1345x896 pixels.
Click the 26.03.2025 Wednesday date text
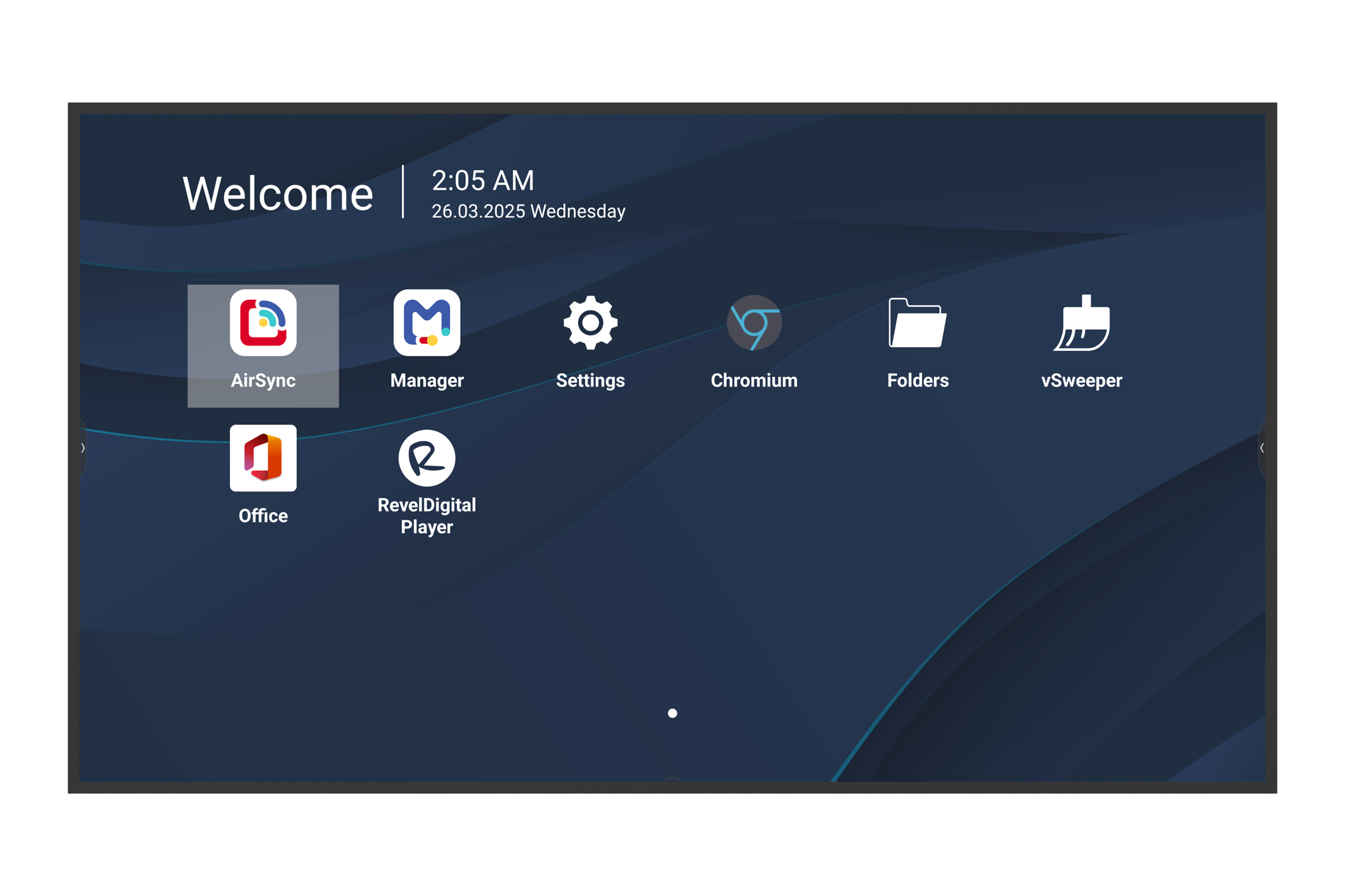pyautogui.click(x=528, y=211)
